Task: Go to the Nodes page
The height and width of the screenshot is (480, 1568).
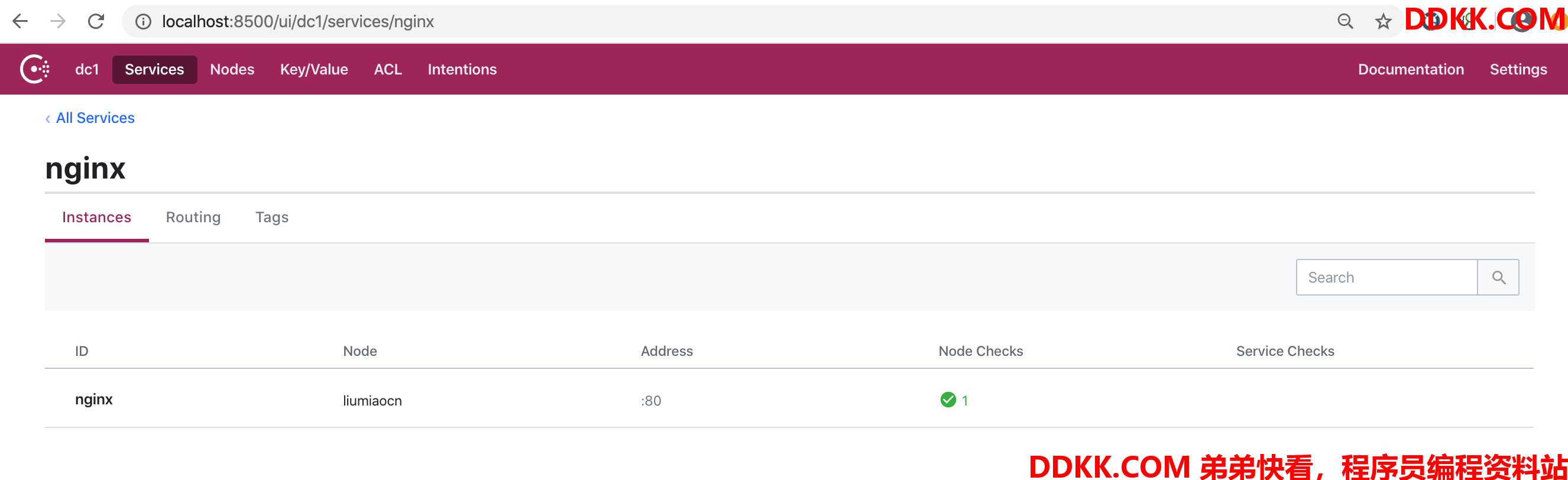Action: pyautogui.click(x=232, y=69)
